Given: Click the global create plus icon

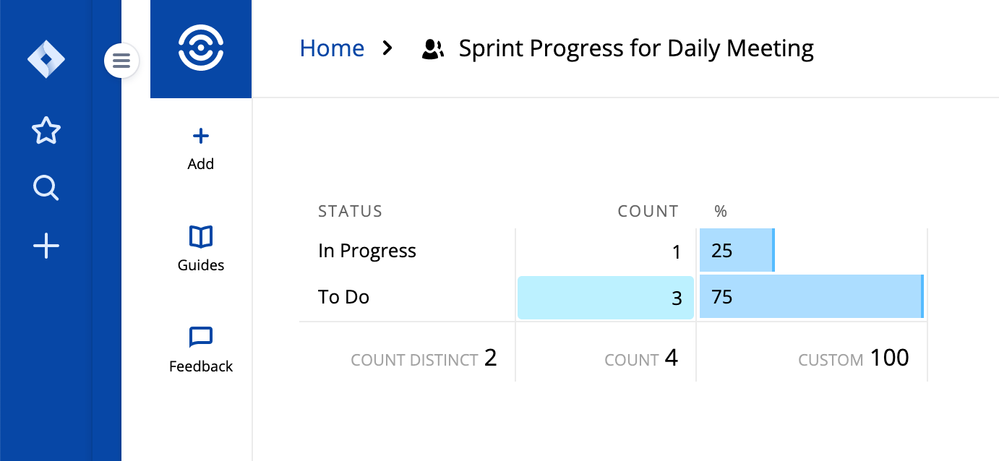Looking at the screenshot, I should (46, 246).
